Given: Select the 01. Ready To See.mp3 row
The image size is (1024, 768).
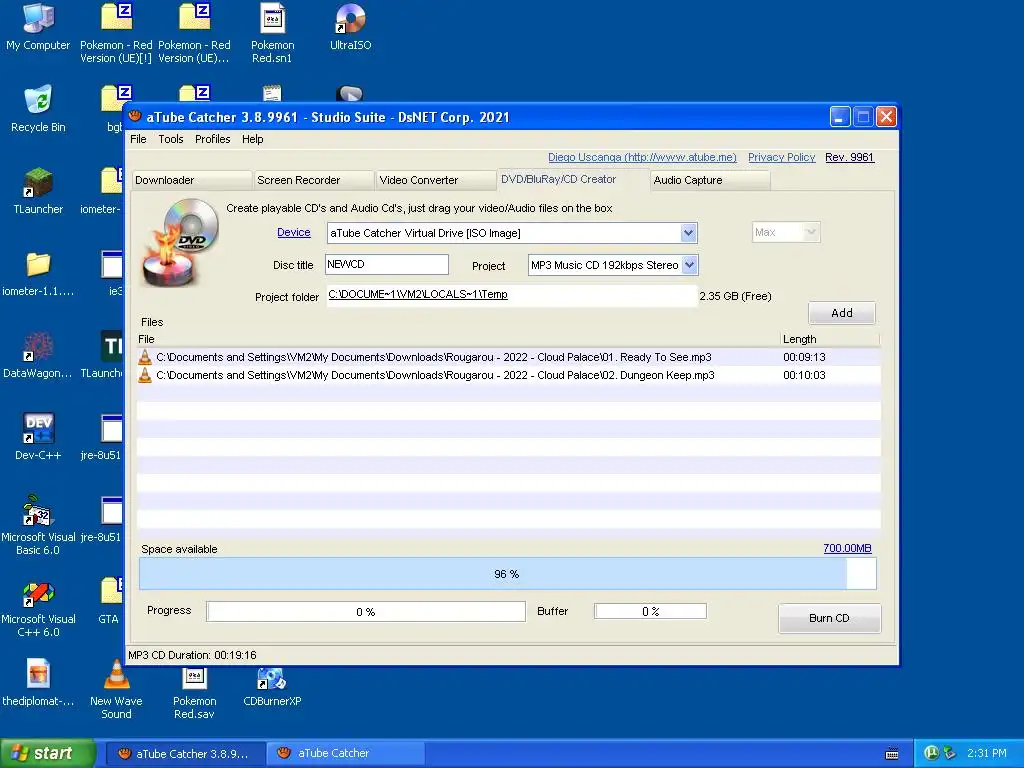Looking at the screenshot, I should [x=509, y=357].
